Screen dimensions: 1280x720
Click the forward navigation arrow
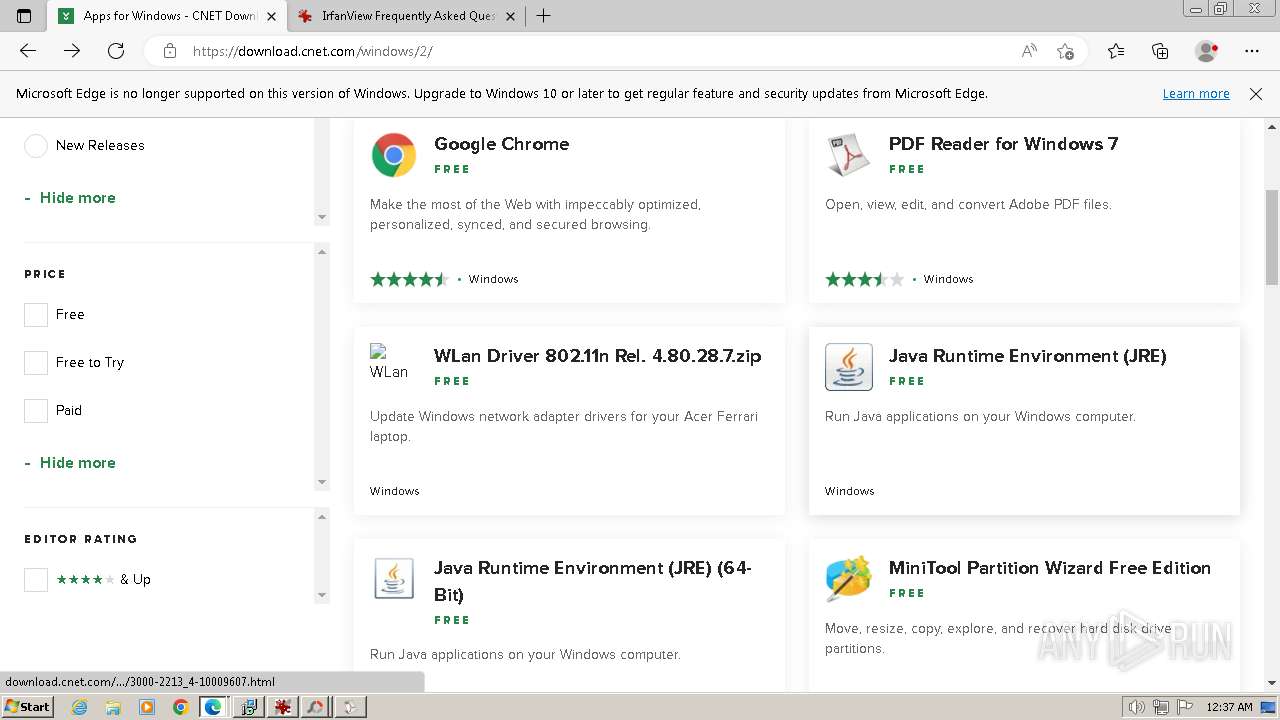click(72, 51)
